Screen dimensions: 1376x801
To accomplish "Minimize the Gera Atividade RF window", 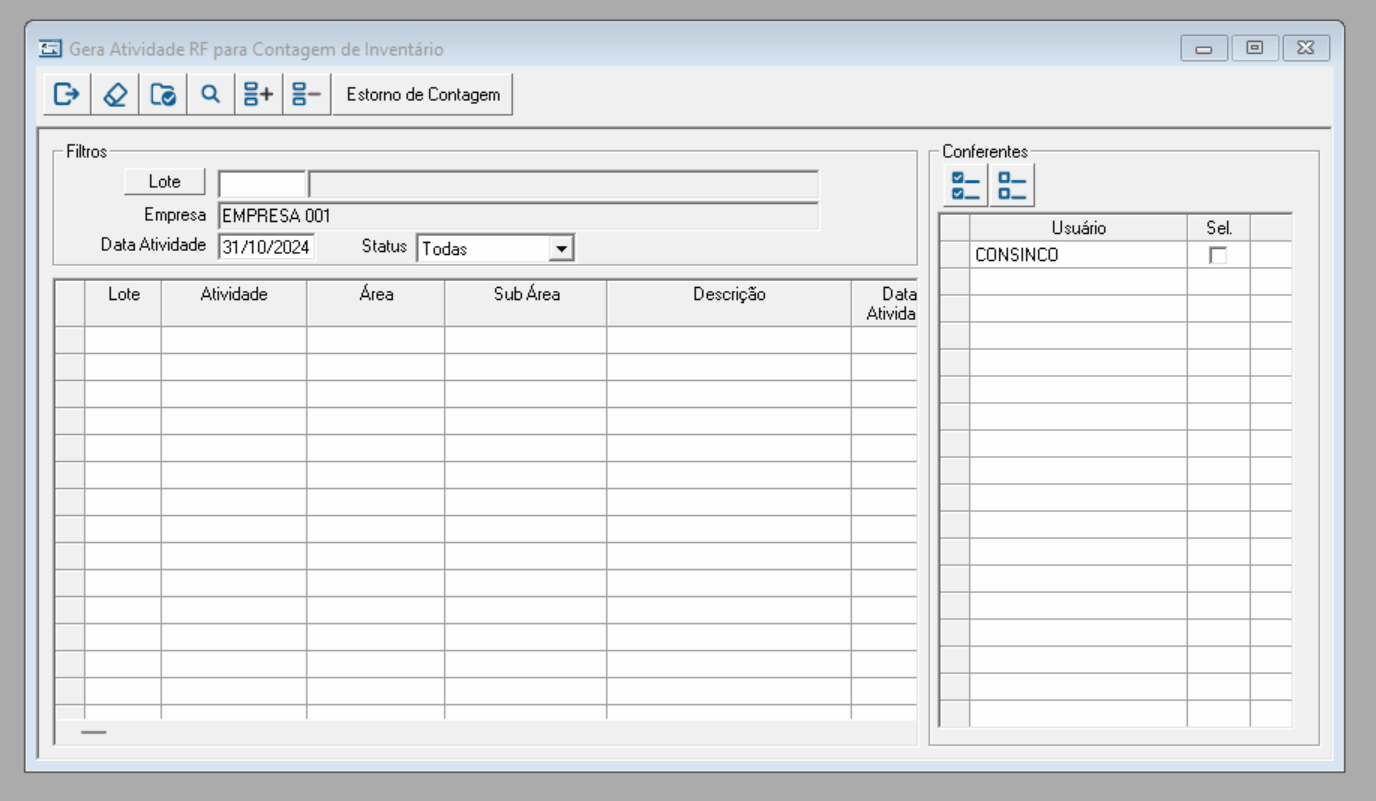I will [x=1204, y=48].
